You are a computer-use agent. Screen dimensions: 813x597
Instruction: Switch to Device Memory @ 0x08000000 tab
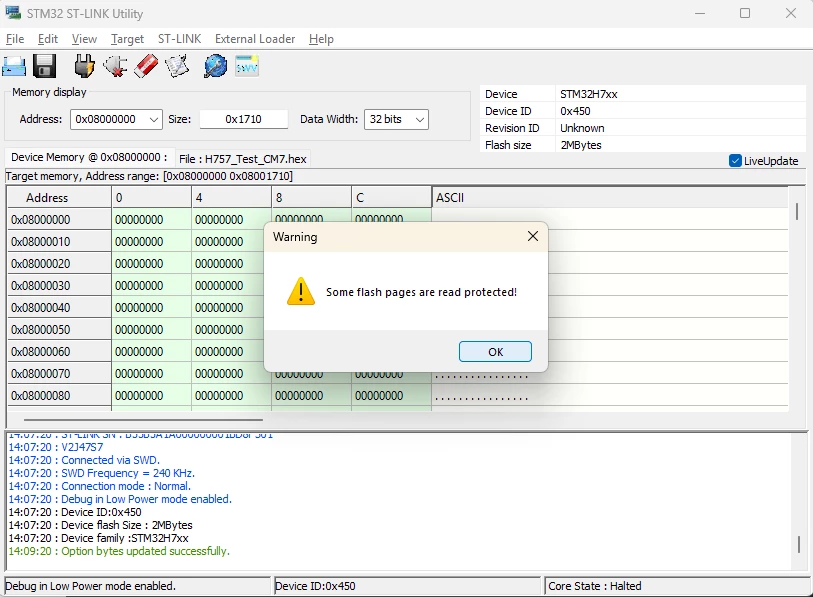click(x=89, y=157)
